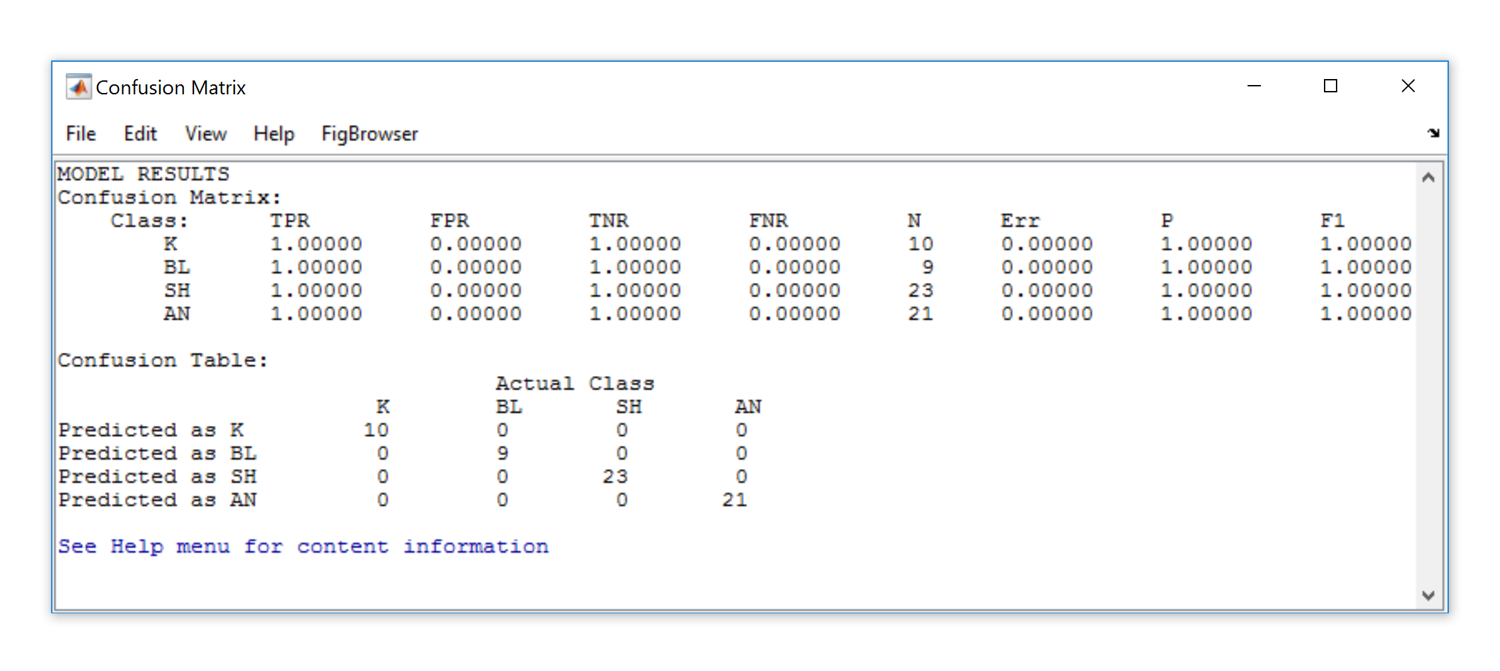Viewport: 1500px width, 671px height.
Task: Click the 'Predicted as SH' row label
Action: [157, 477]
